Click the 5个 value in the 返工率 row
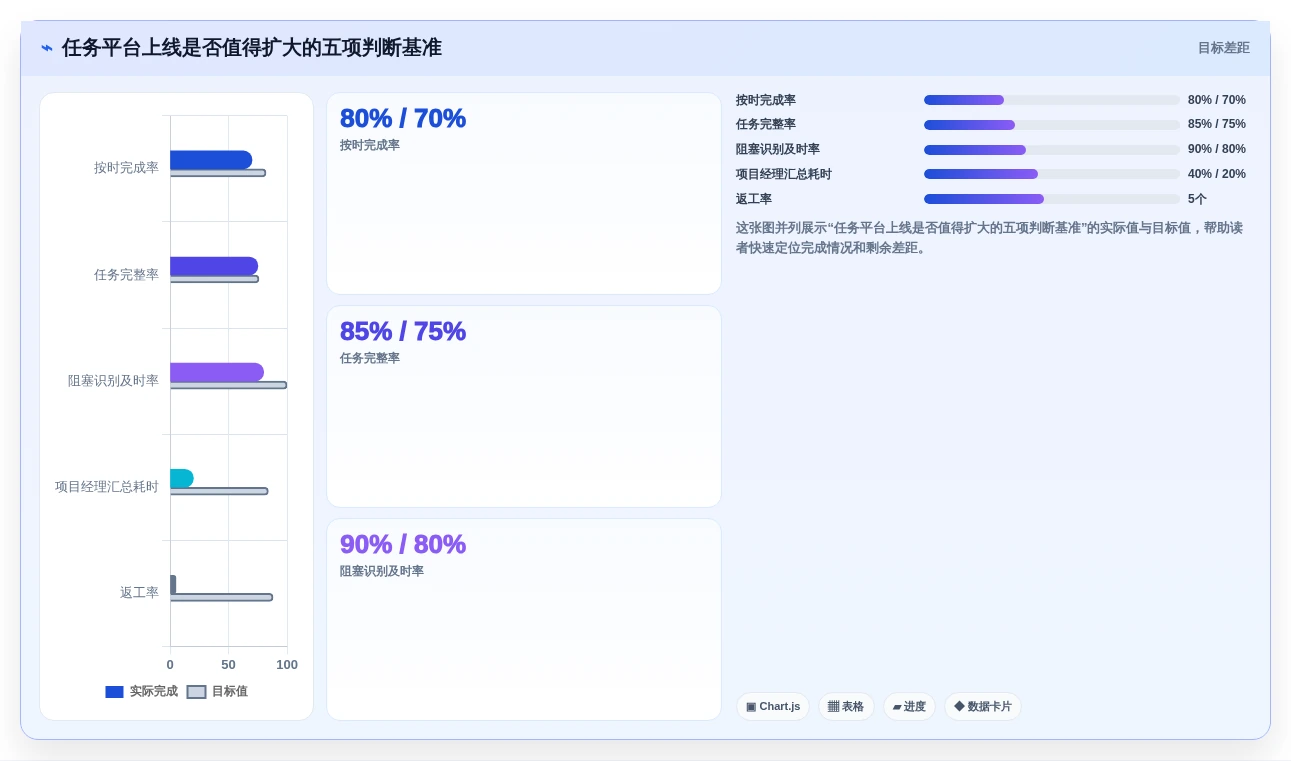The height and width of the screenshot is (761, 1291). 1197,199
